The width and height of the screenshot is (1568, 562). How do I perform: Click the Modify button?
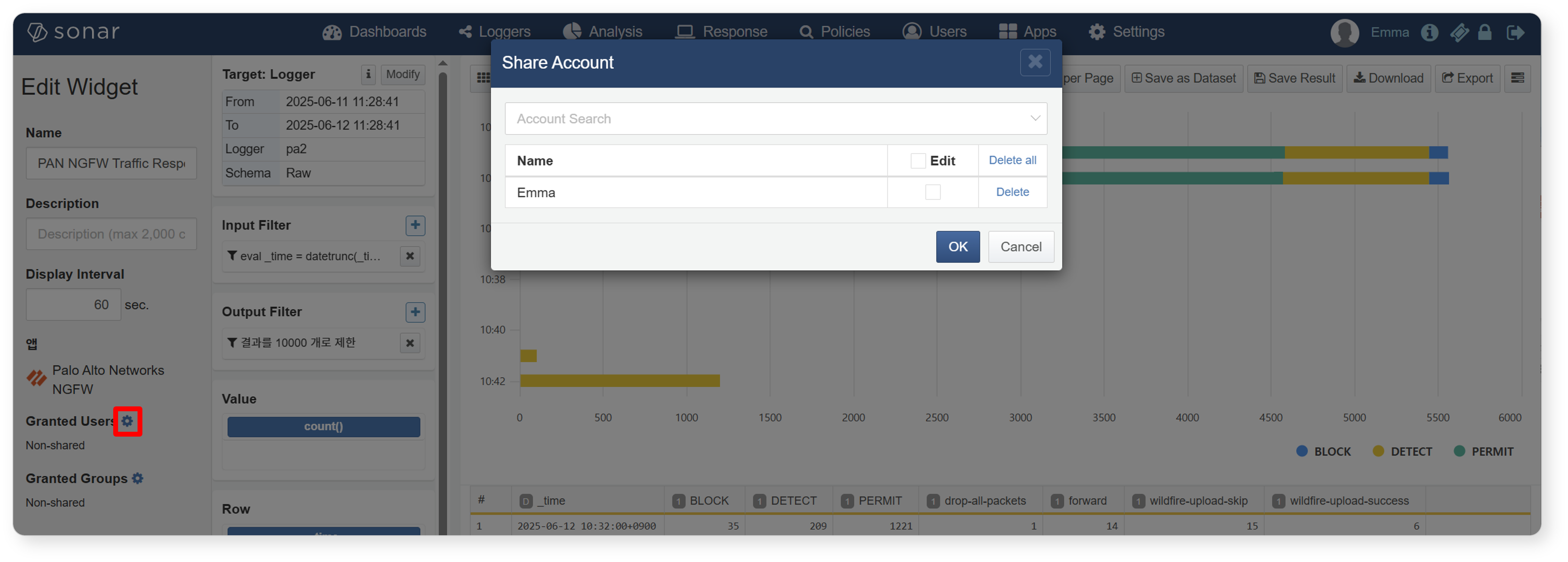tap(403, 74)
